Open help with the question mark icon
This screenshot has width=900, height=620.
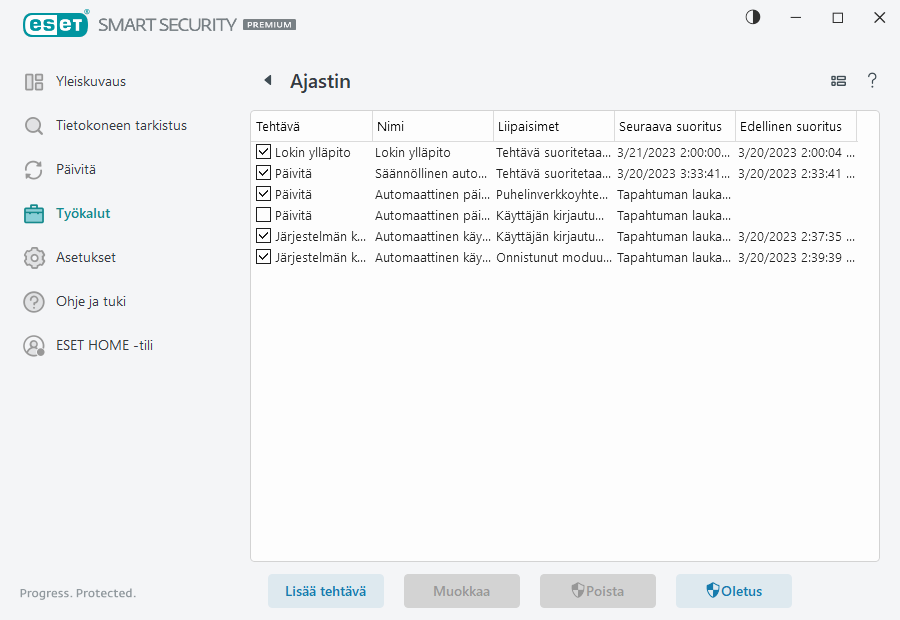(872, 81)
